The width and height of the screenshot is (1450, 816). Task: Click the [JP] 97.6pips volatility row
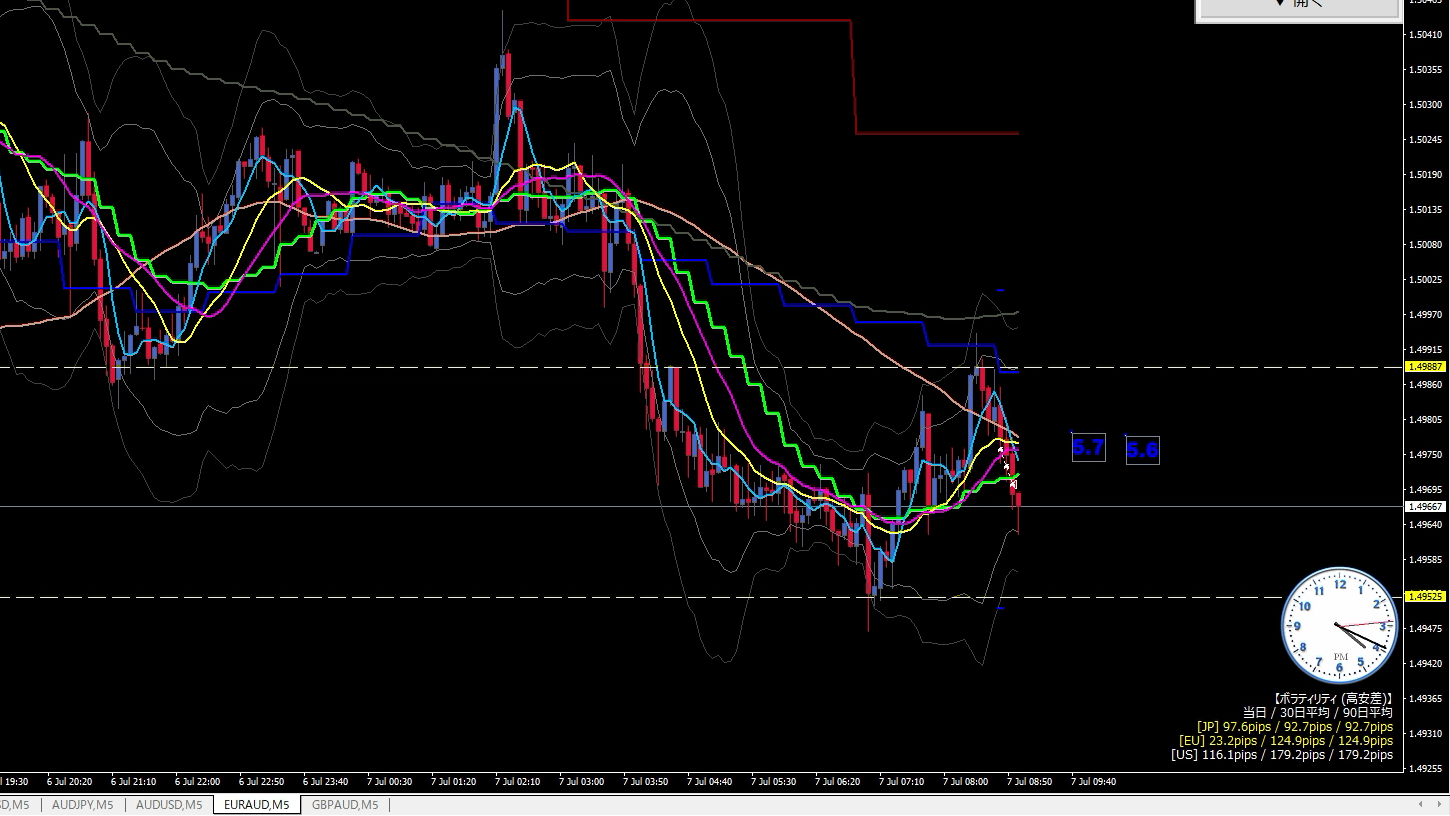click(1294, 727)
